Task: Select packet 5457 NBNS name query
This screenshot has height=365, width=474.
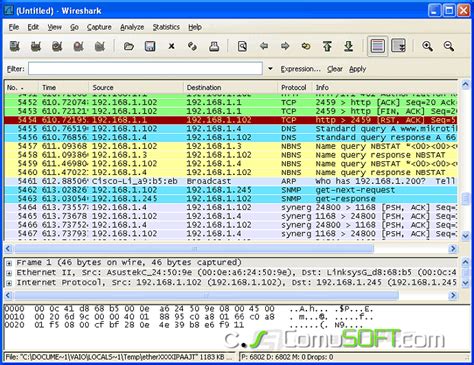Action: [x=231, y=146]
